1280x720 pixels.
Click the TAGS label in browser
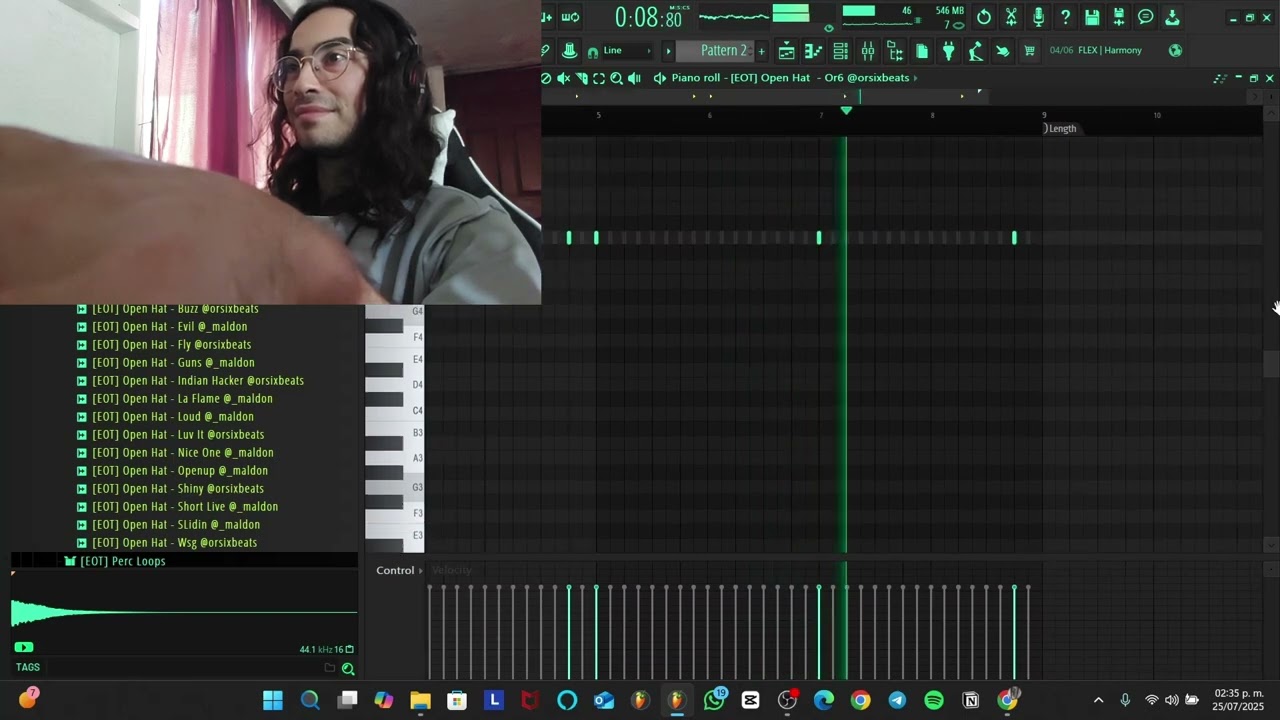[x=28, y=667]
